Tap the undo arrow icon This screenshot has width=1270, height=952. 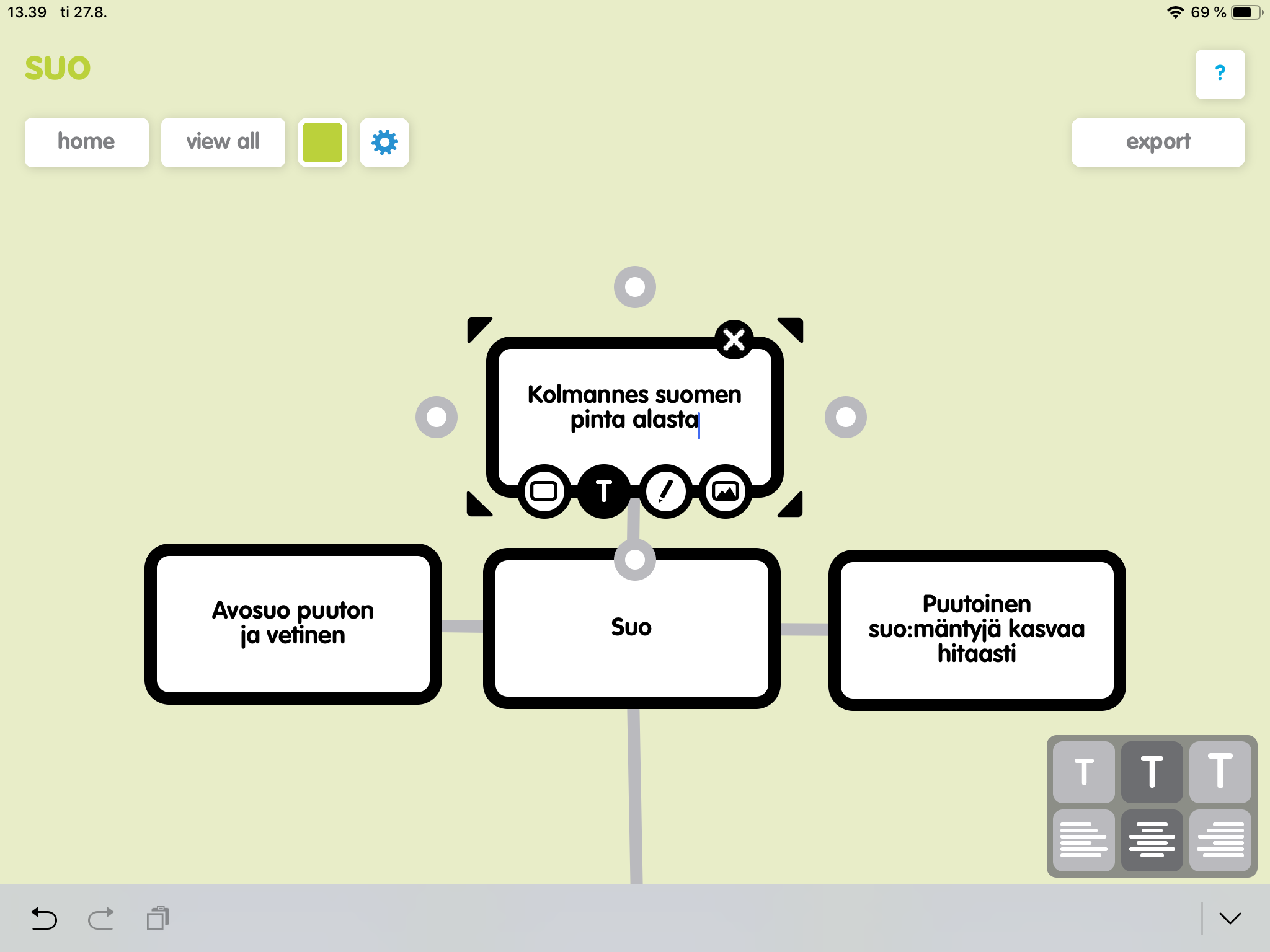pos(44,919)
